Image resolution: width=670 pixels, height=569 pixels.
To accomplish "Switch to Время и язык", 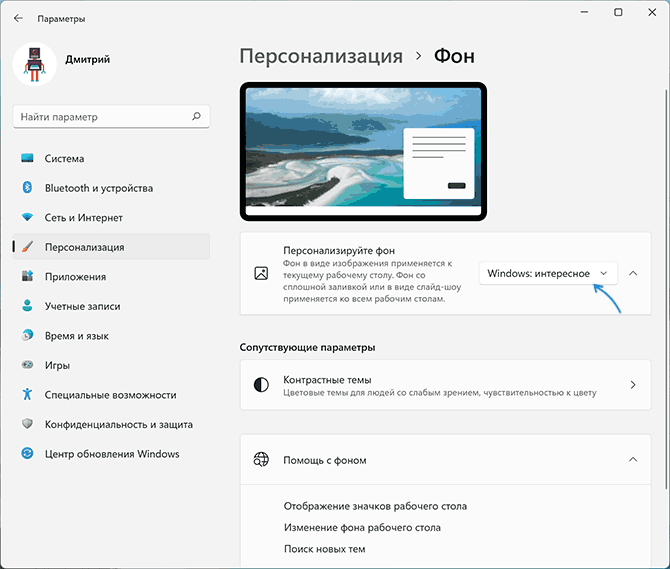I will click(111, 335).
